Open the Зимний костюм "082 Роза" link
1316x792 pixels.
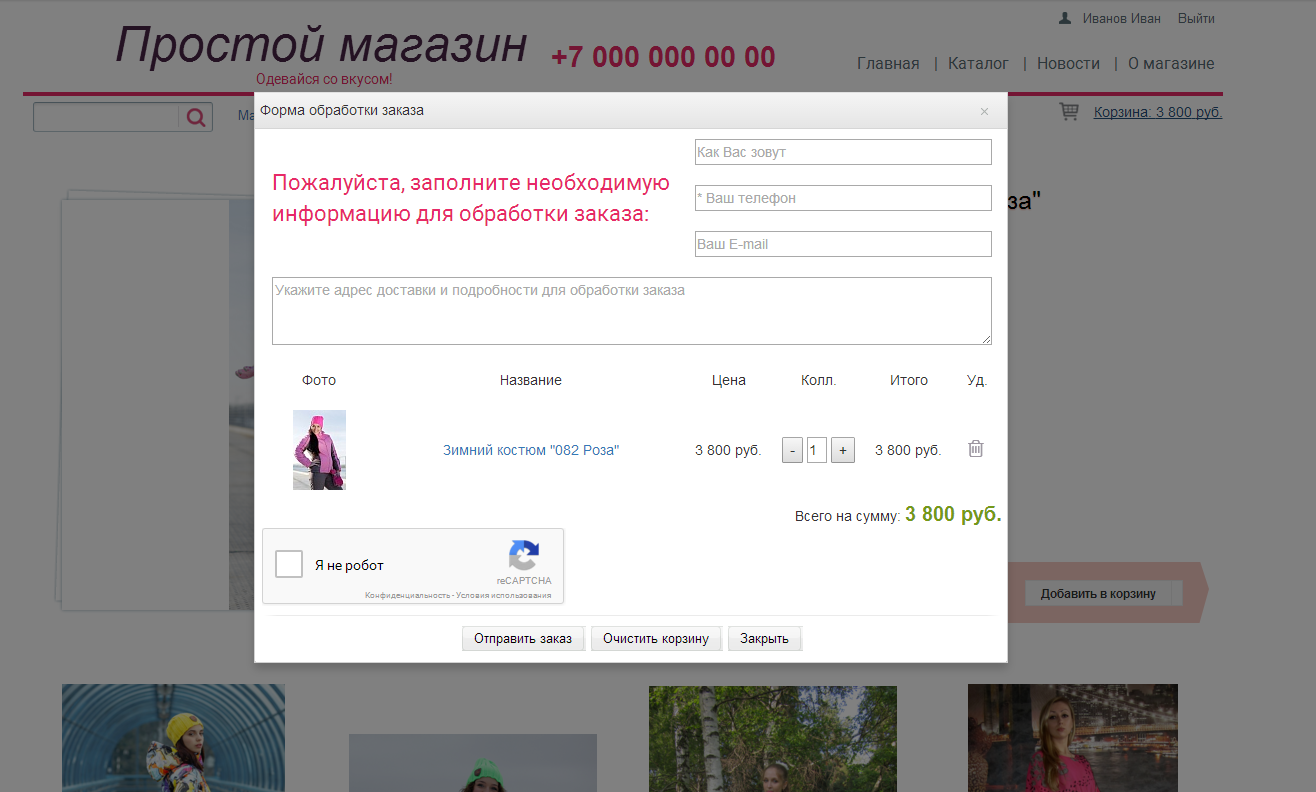pyautogui.click(x=531, y=450)
